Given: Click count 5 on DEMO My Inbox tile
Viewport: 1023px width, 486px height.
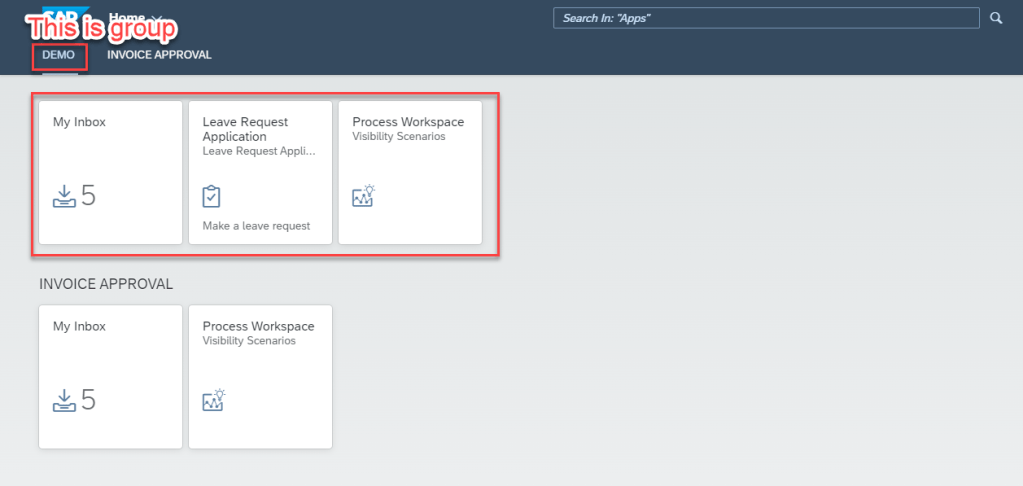Looking at the screenshot, I should [89, 196].
